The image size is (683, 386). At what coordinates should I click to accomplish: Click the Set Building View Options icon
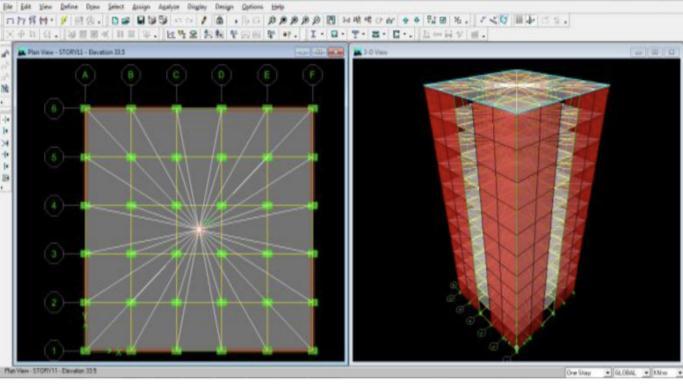pos(443,20)
